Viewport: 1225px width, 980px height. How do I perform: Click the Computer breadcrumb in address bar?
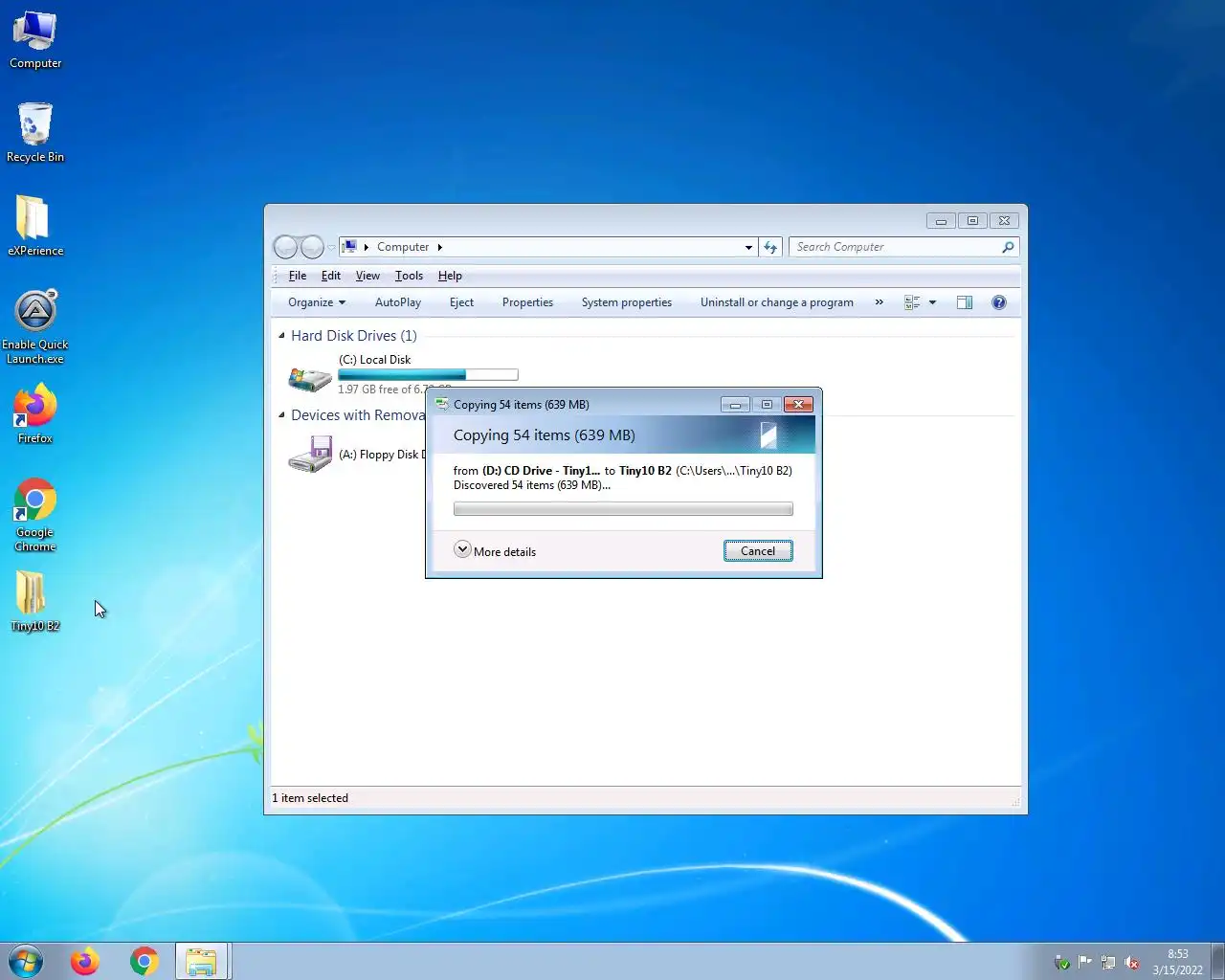pyautogui.click(x=403, y=247)
